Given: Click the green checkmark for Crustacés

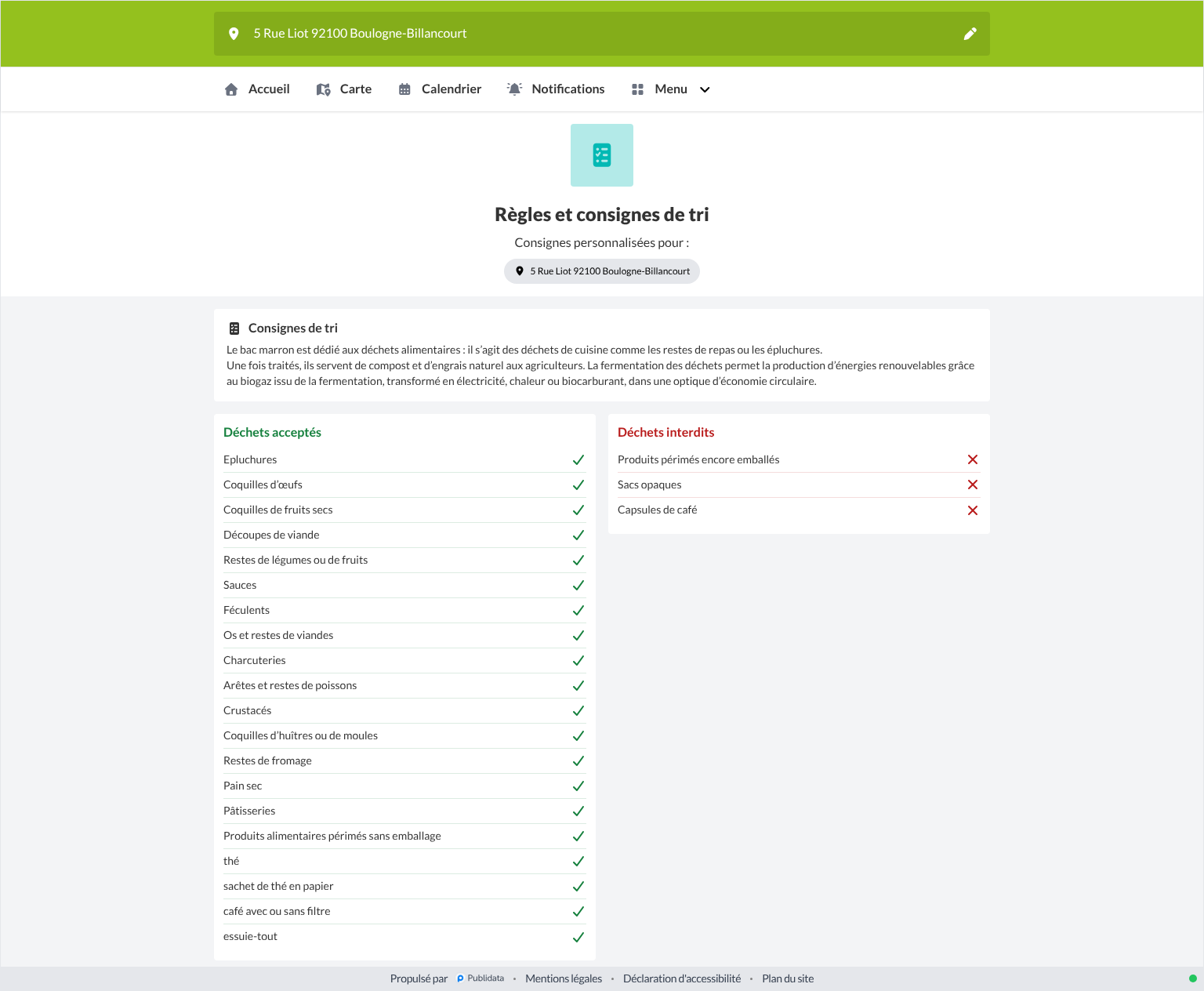Looking at the screenshot, I should pos(578,711).
